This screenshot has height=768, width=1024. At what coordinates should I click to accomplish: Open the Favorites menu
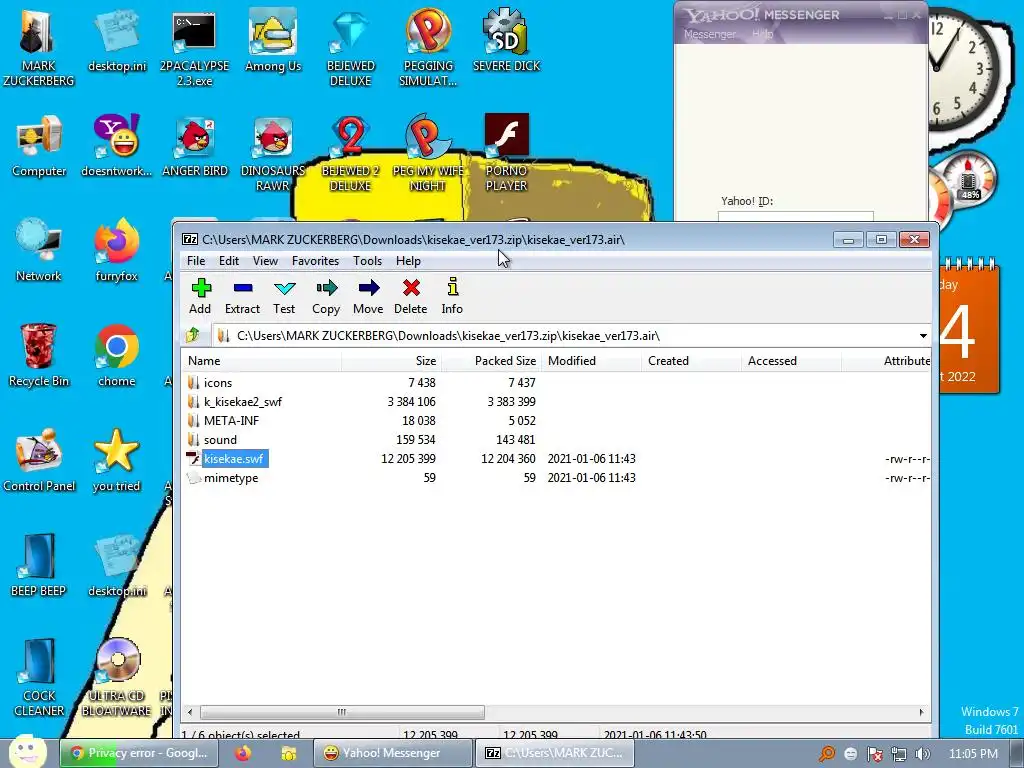coord(315,261)
